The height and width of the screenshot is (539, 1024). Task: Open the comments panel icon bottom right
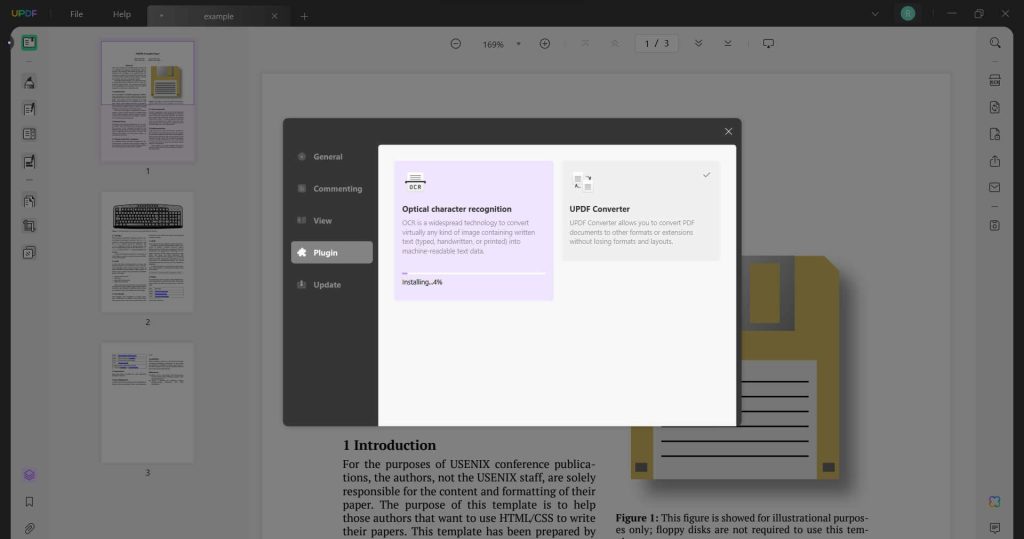(995, 528)
